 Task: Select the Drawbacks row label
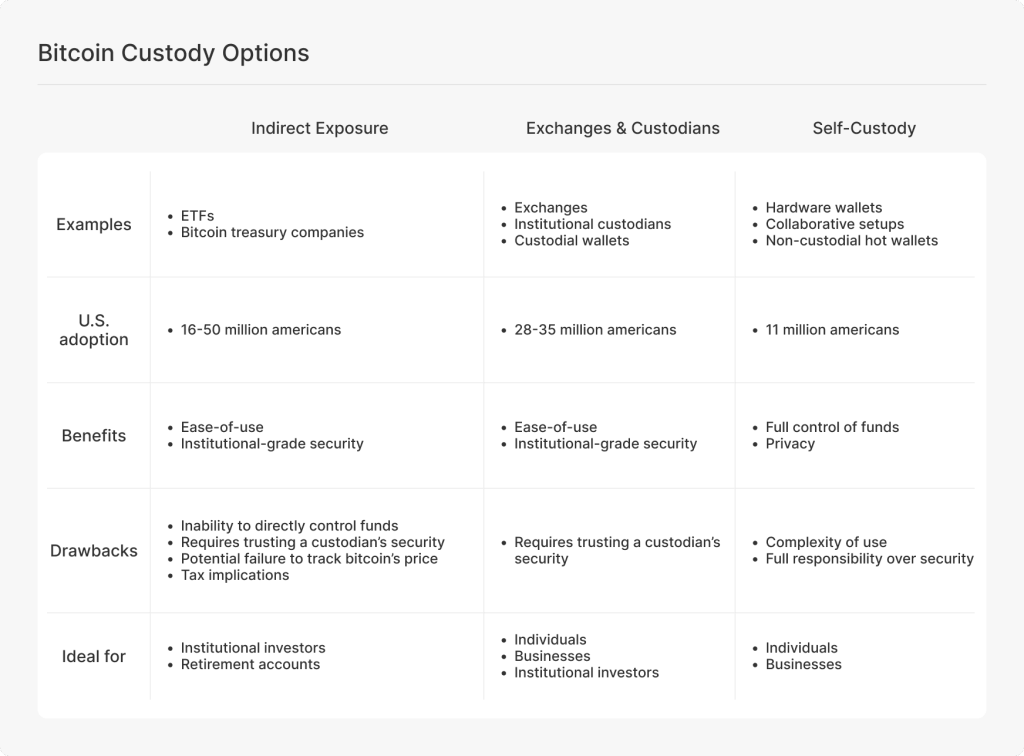click(x=94, y=550)
